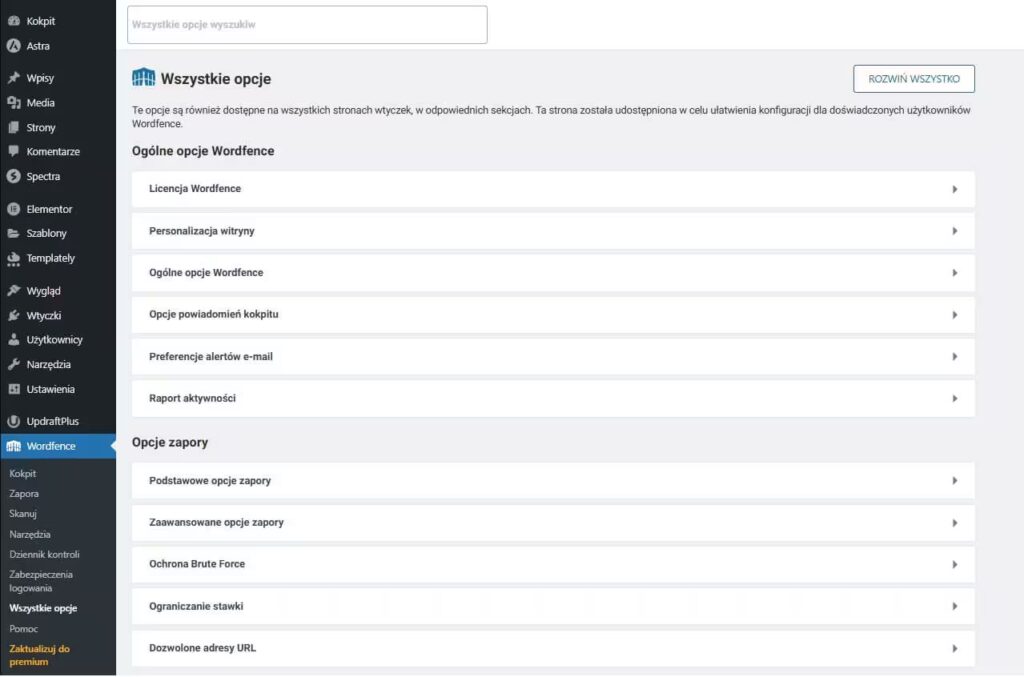The width and height of the screenshot is (1024, 677).
Task: Click the Wordfence fence icon in sidebar
Action: 14,446
